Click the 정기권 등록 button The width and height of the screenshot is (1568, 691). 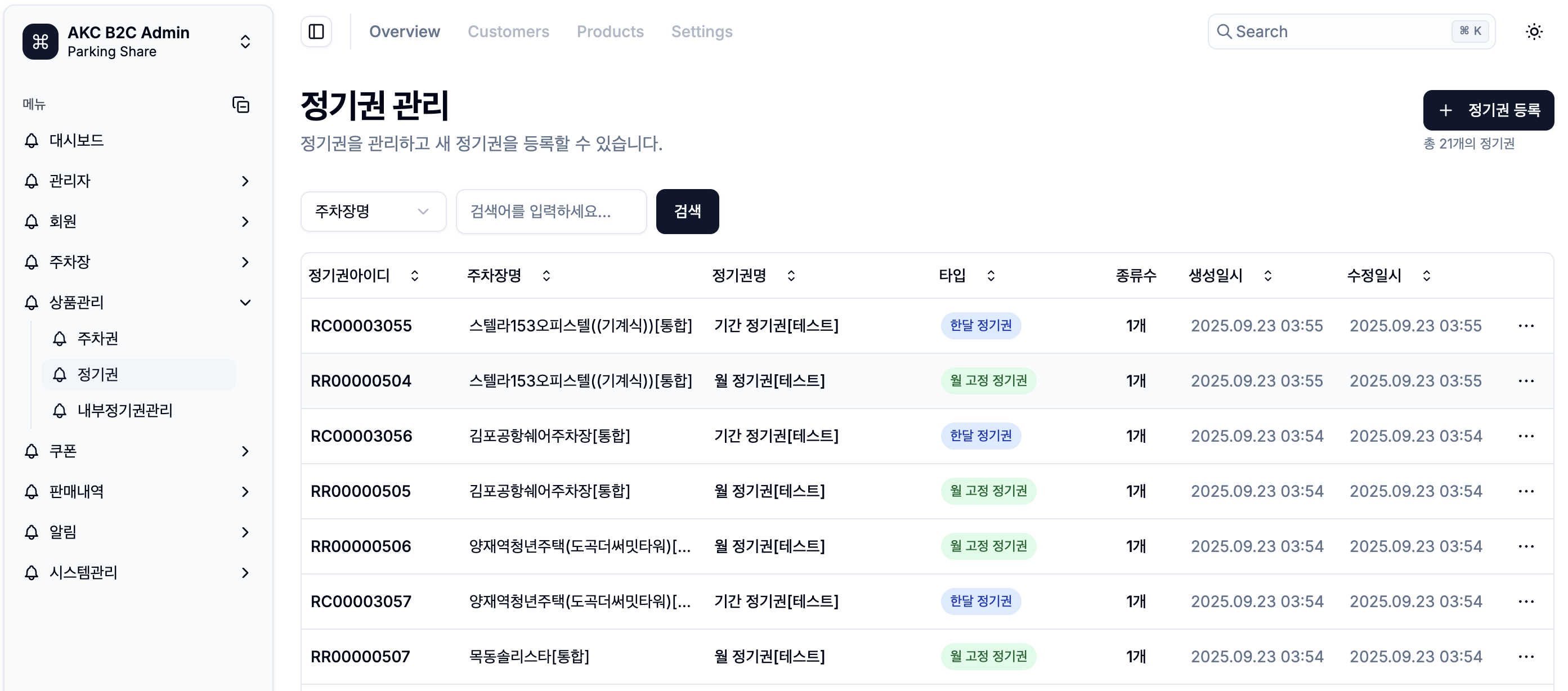1488,110
